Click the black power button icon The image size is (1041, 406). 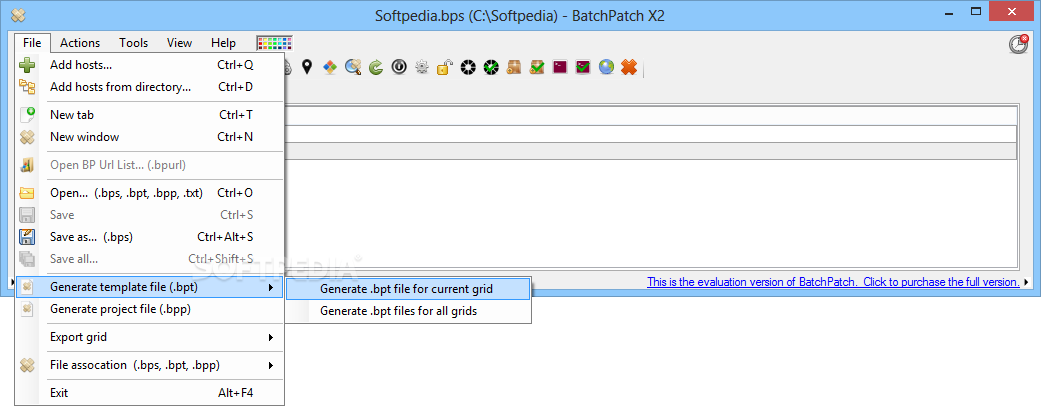click(398, 67)
